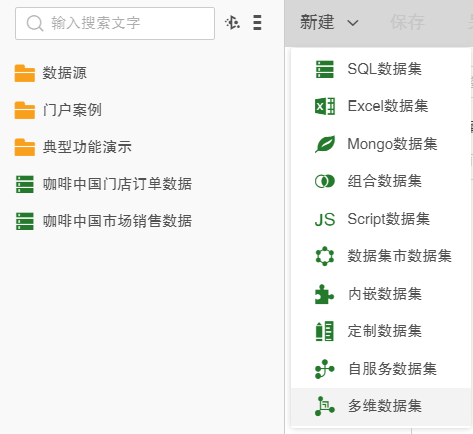Open 咖啡中国市场销售数据 dataset

104,221
